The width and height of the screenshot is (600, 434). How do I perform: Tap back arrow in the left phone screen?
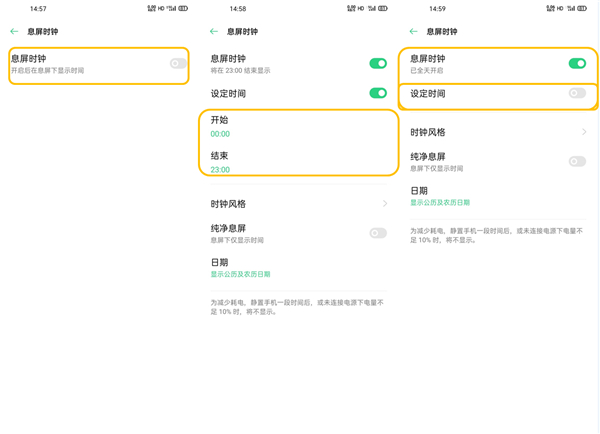click(14, 32)
